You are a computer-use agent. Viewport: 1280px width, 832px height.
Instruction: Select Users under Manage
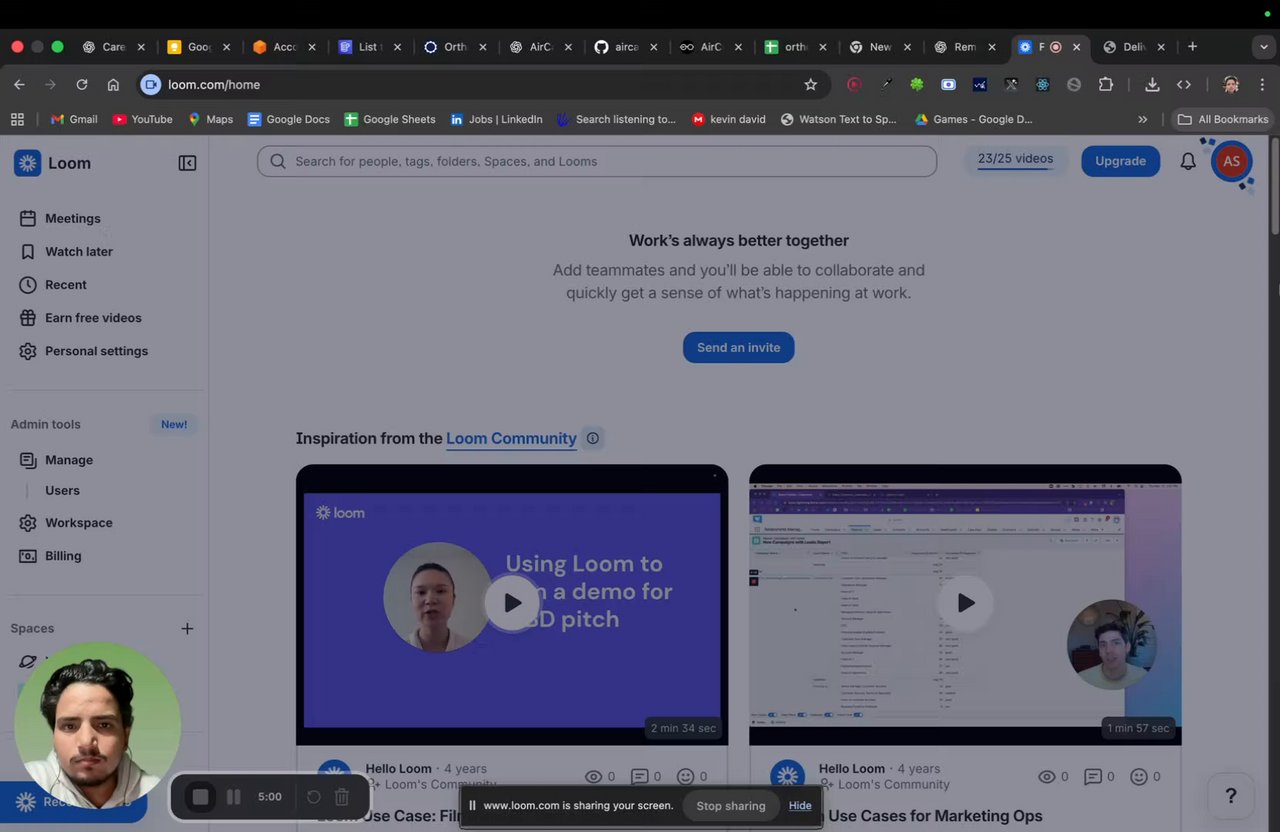pos(62,490)
